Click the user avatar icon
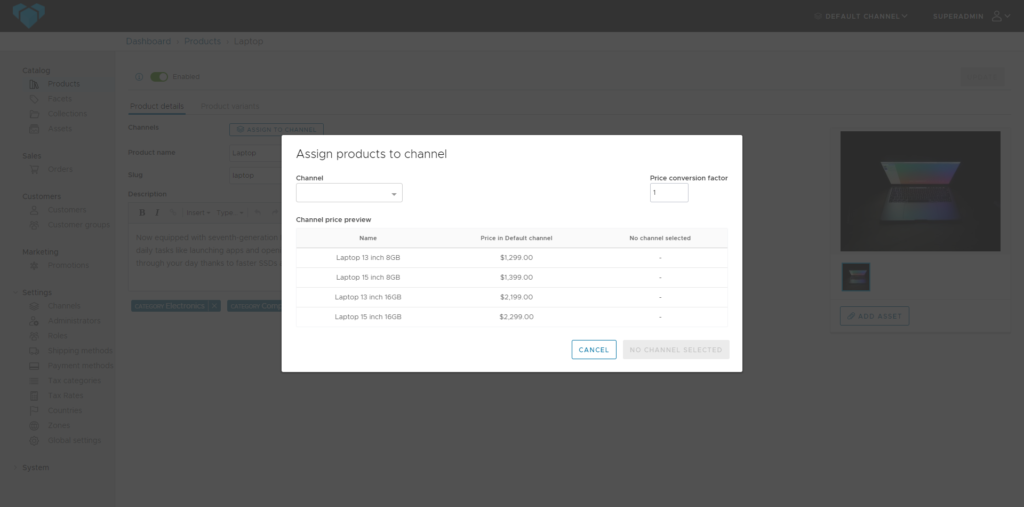 coord(997,16)
